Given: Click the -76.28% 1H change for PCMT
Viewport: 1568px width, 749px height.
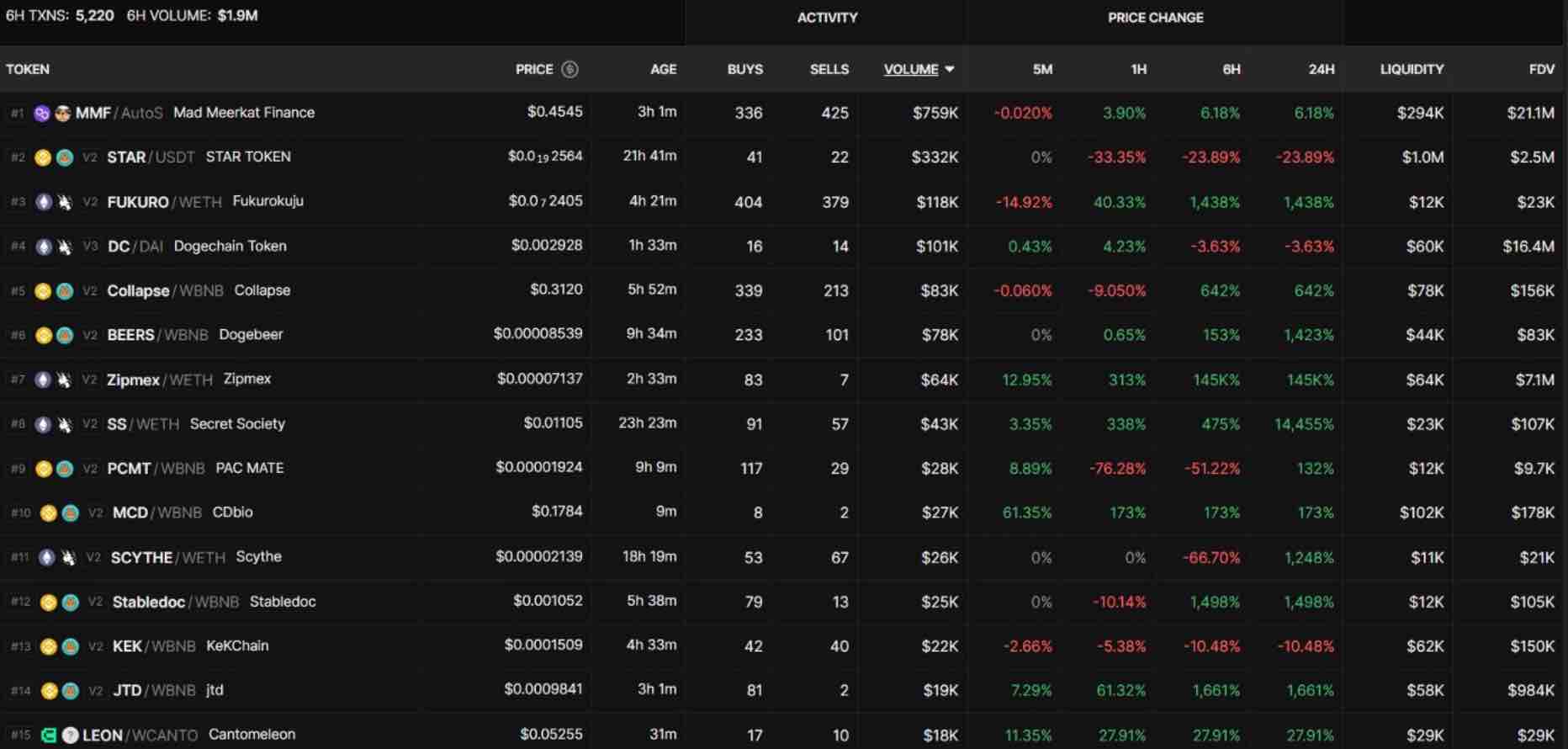Looking at the screenshot, I should coord(1117,469).
